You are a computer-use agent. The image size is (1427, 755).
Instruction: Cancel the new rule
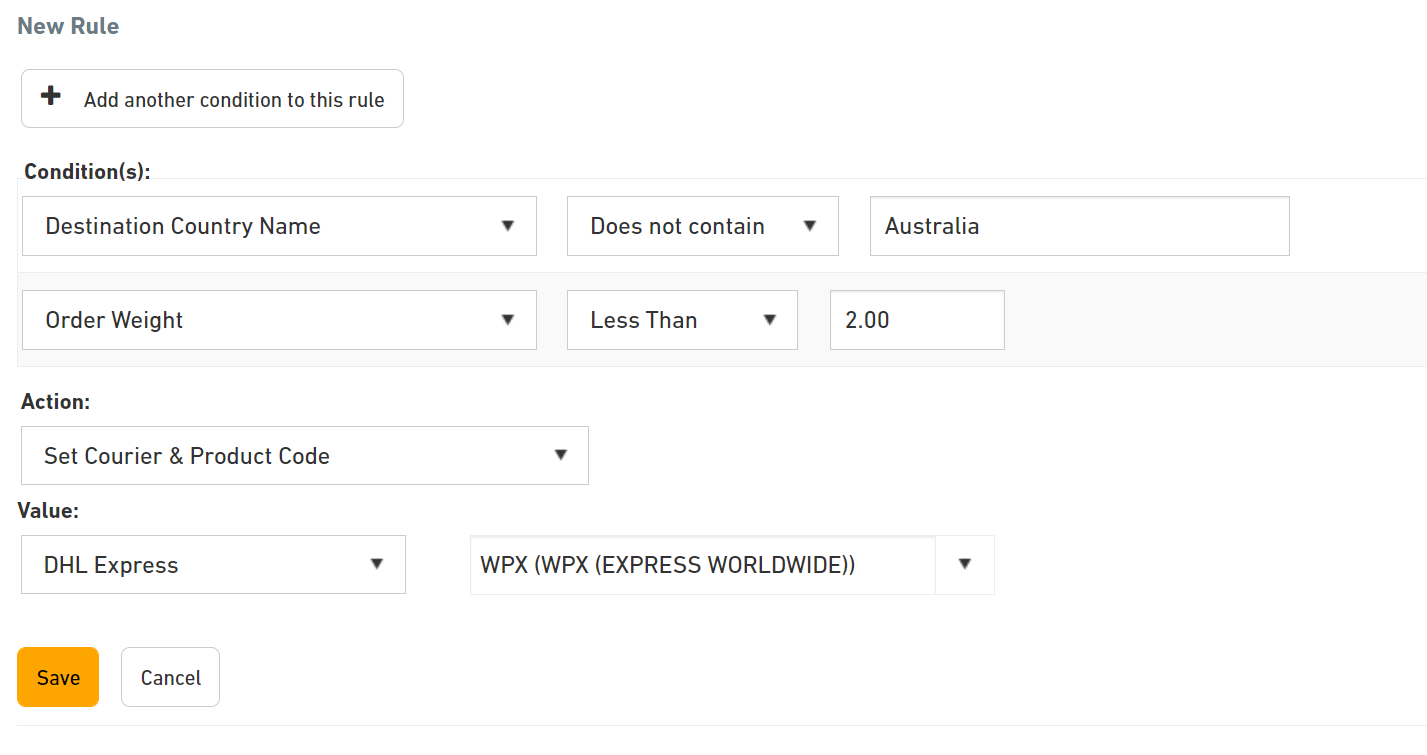(x=170, y=677)
